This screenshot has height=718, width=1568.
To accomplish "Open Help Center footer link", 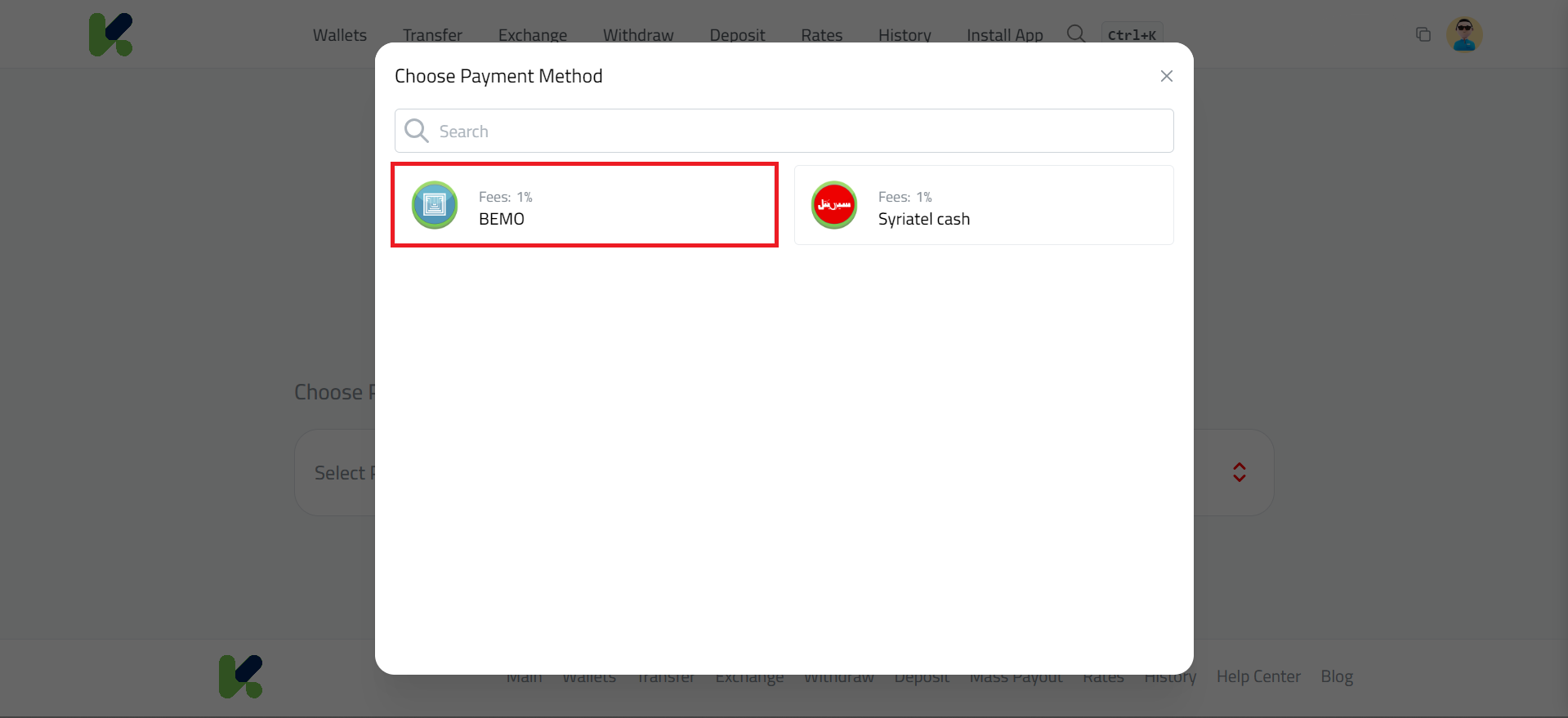I will click(1258, 676).
